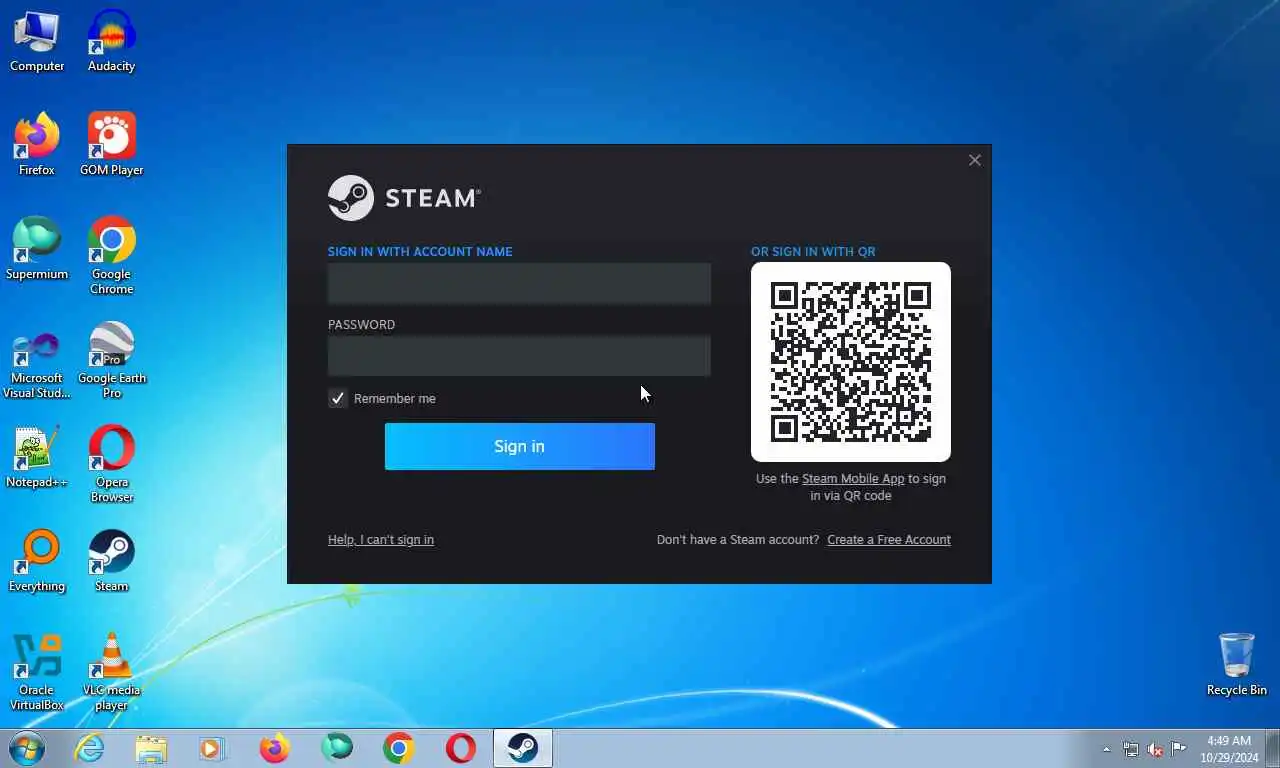Show hidden system tray icons
1280x768 pixels.
[1106, 749]
